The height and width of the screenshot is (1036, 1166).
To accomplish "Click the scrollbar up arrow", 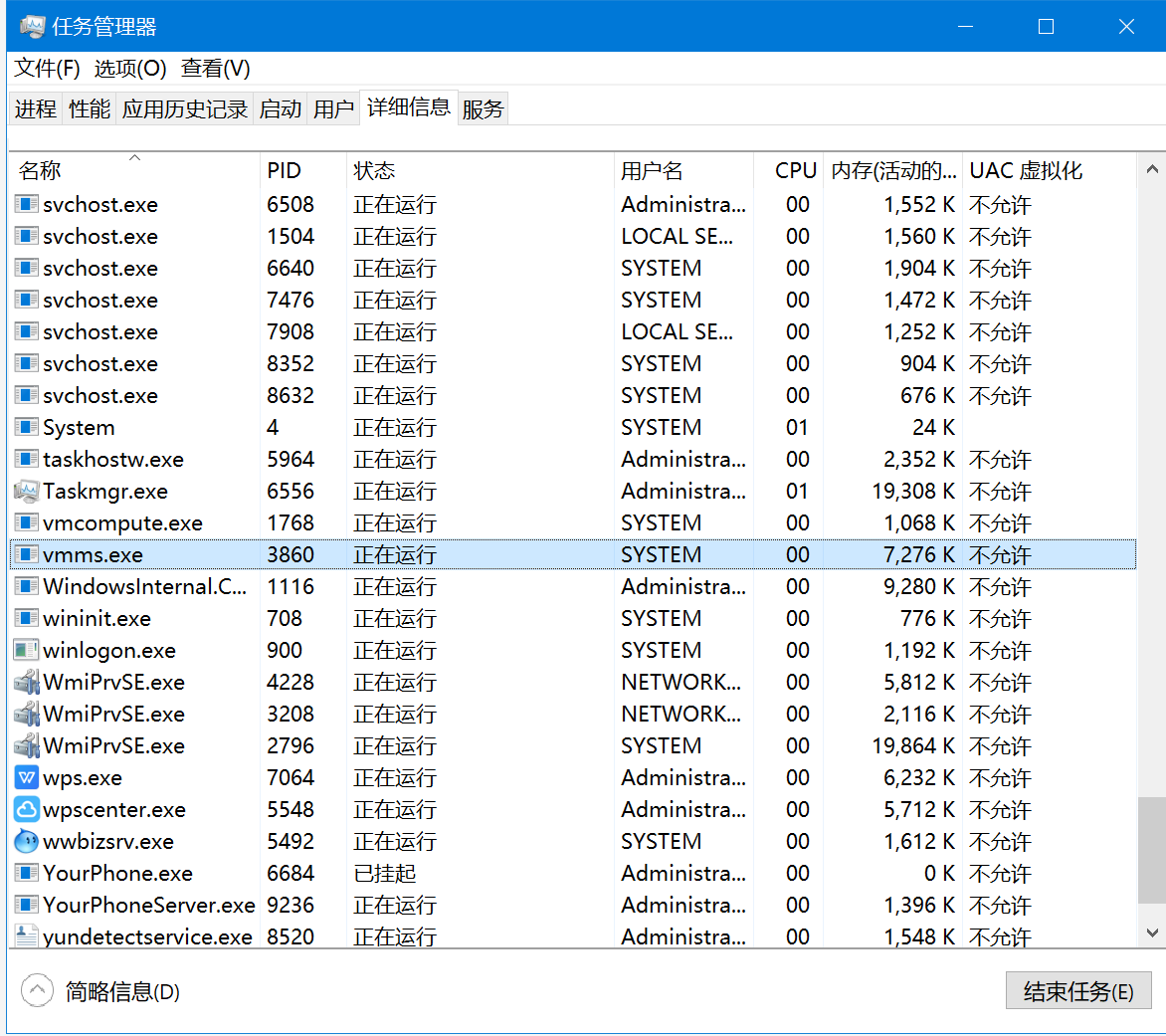I will point(1151,169).
